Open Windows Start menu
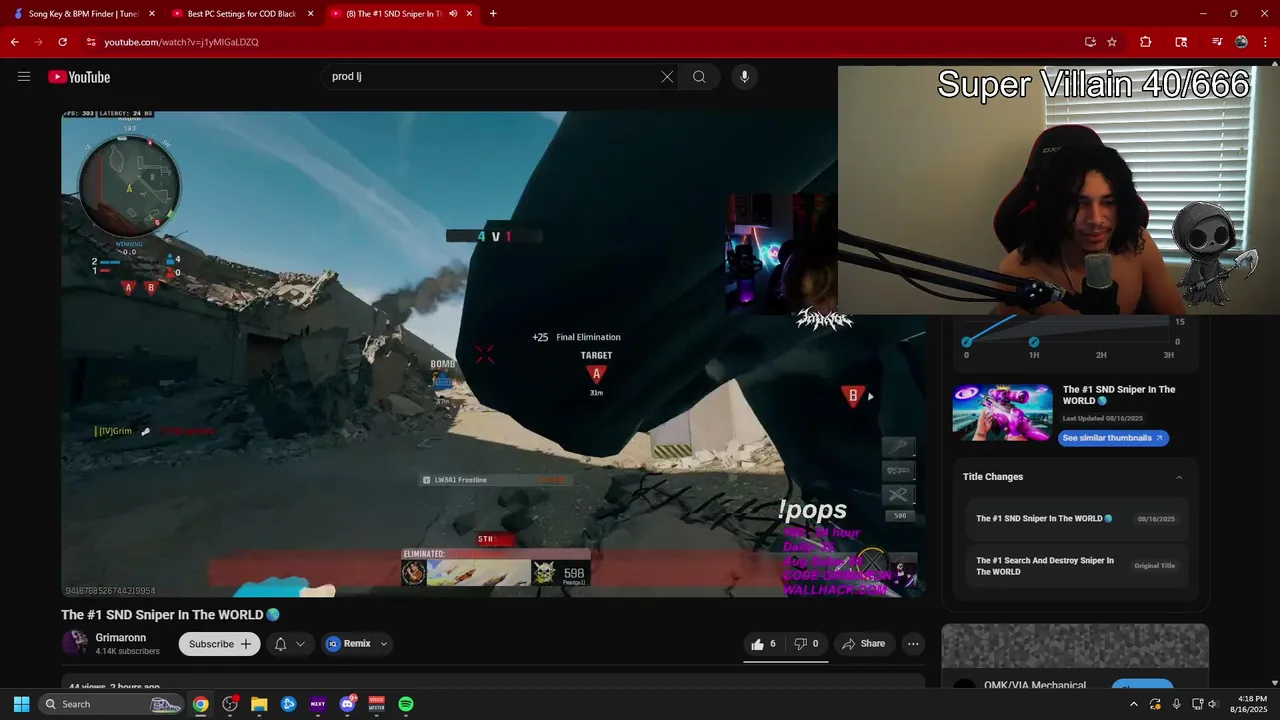The image size is (1280, 720). pos(21,704)
